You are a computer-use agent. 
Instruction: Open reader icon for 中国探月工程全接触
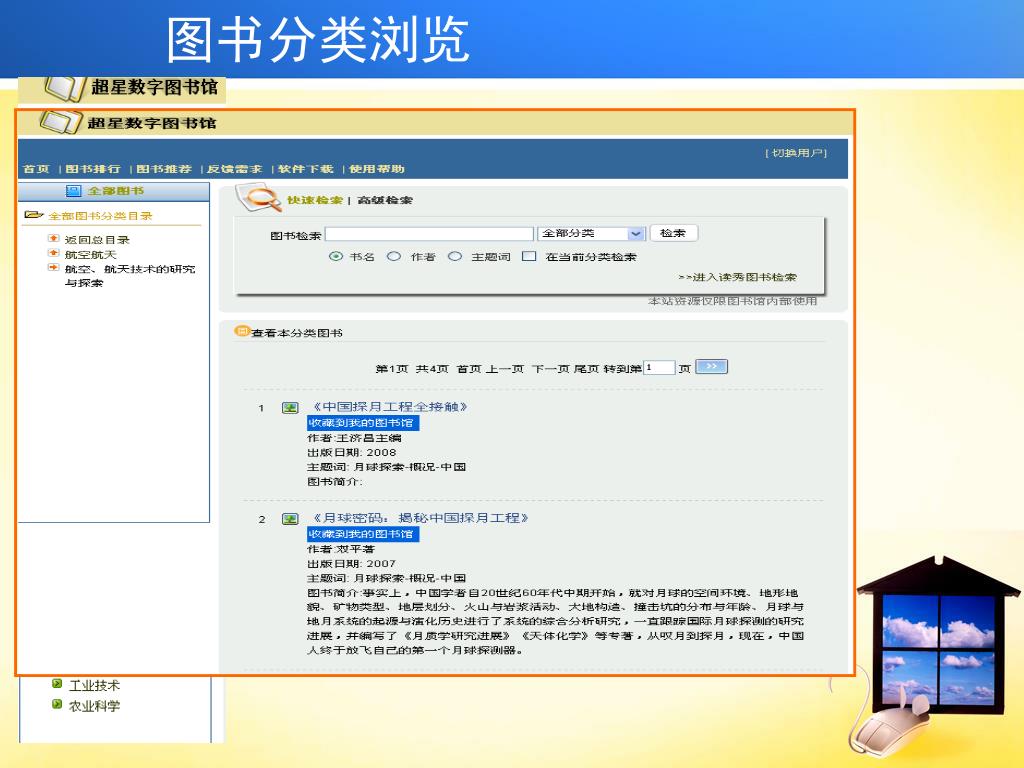click(x=290, y=408)
